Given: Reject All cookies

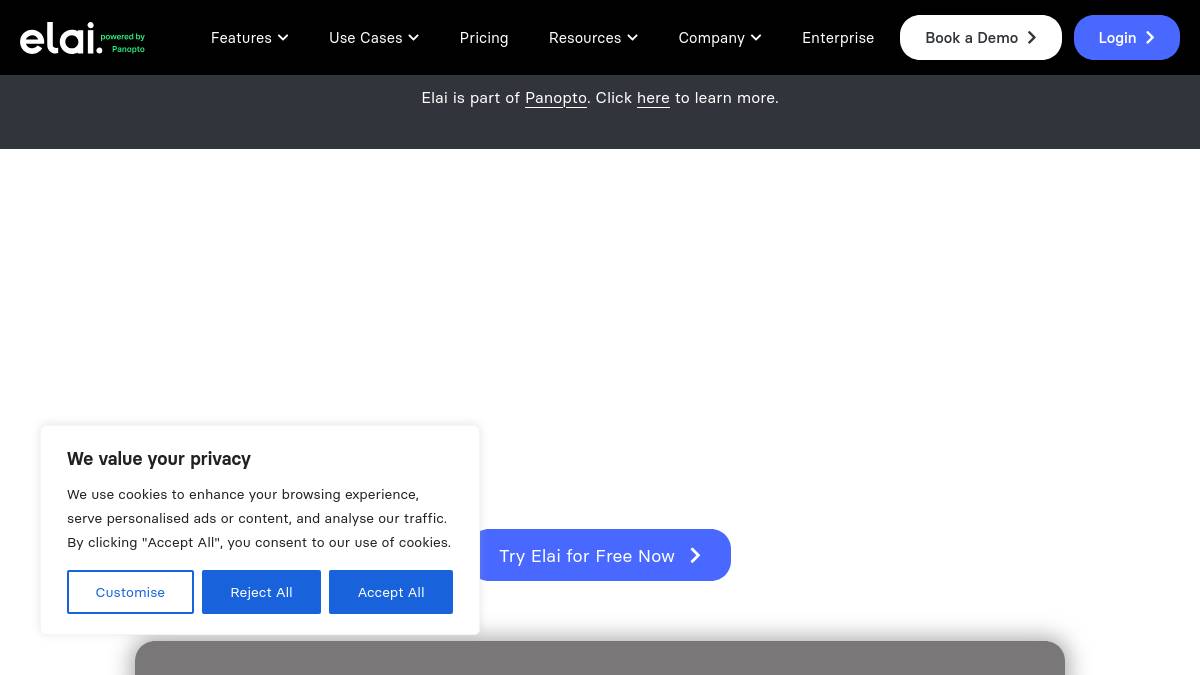Looking at the screenshot, I should click(261, 592).
